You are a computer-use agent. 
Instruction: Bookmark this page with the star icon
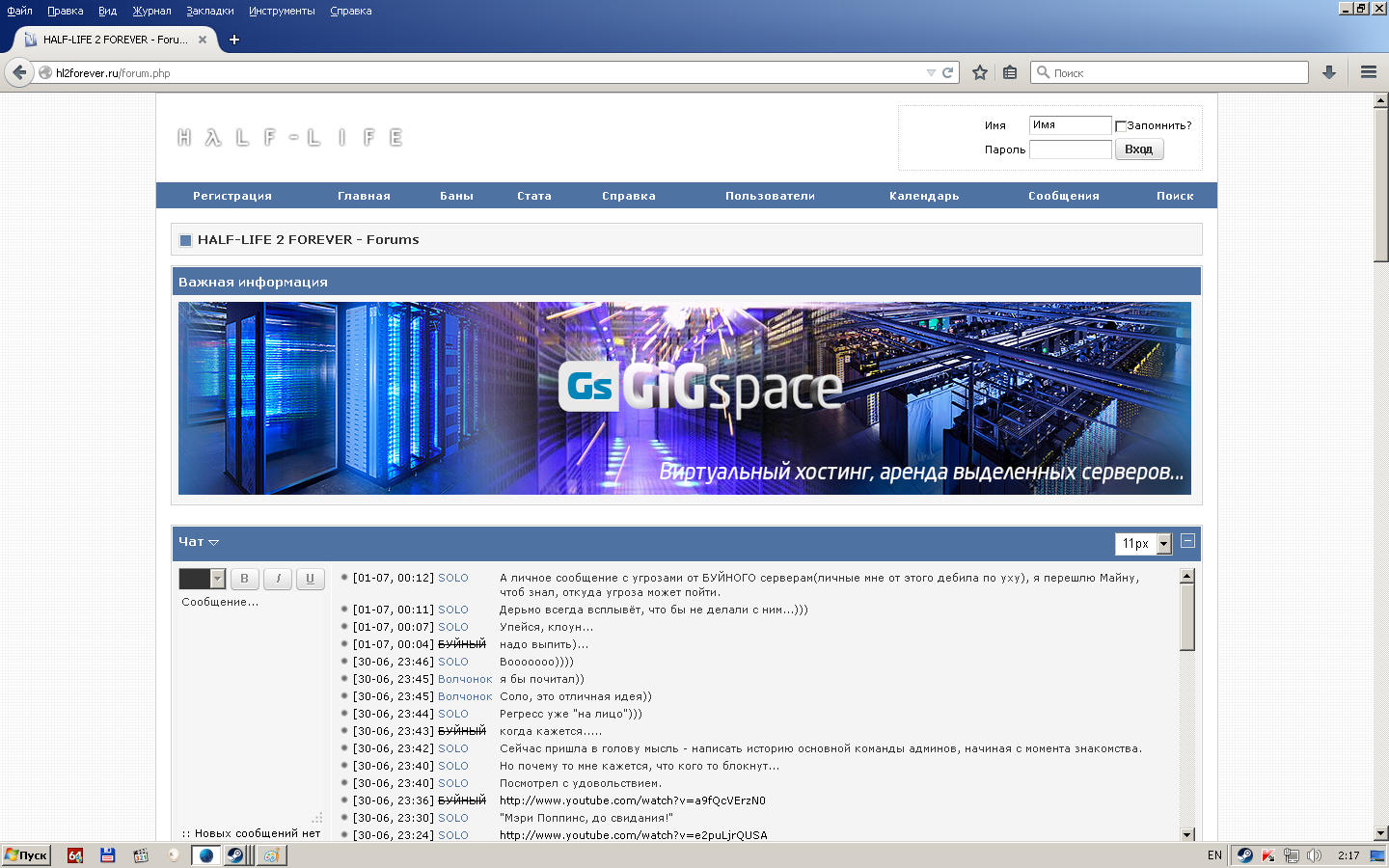980,72
